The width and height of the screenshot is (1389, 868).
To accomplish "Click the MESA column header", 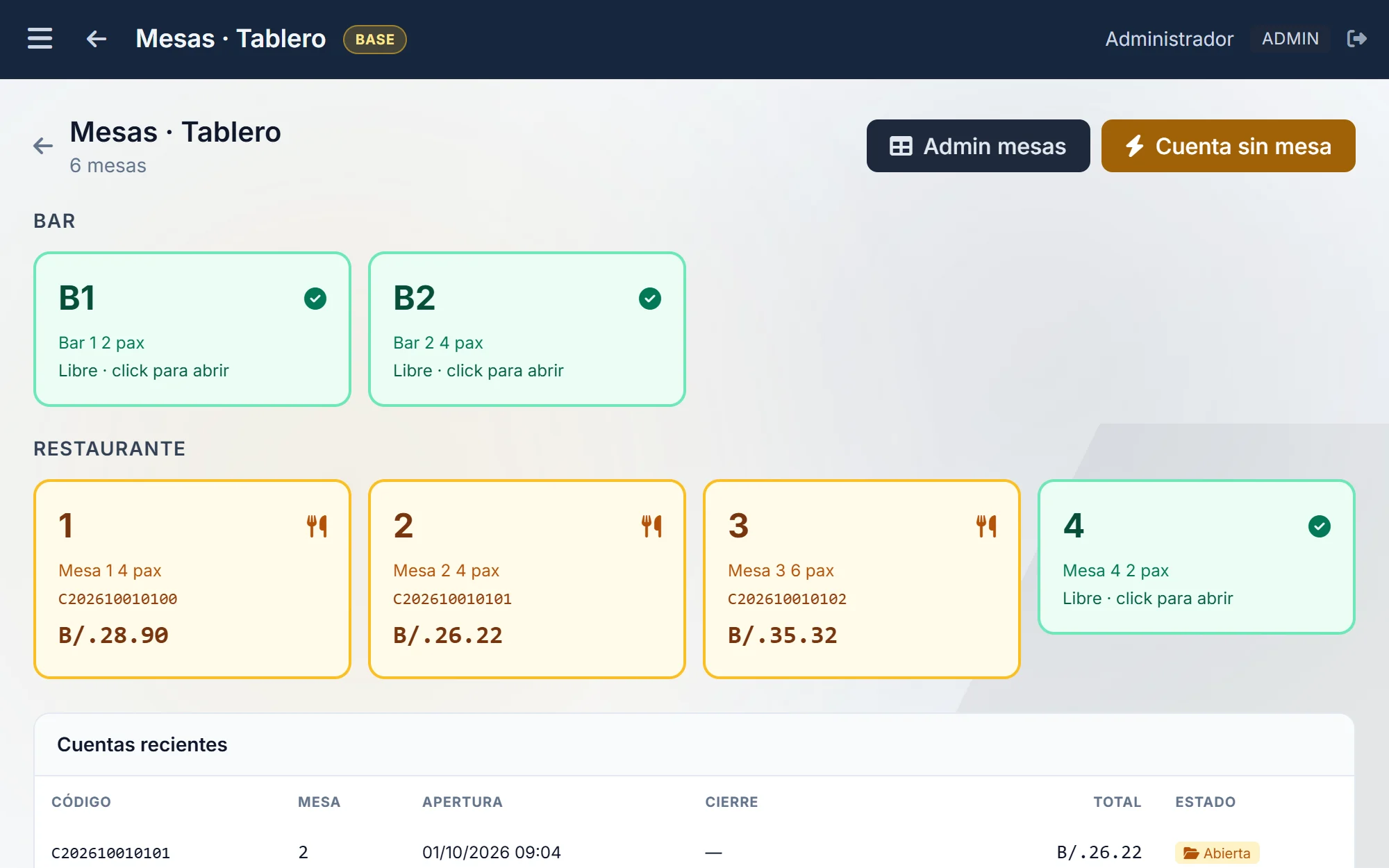I will coord(319,802).
